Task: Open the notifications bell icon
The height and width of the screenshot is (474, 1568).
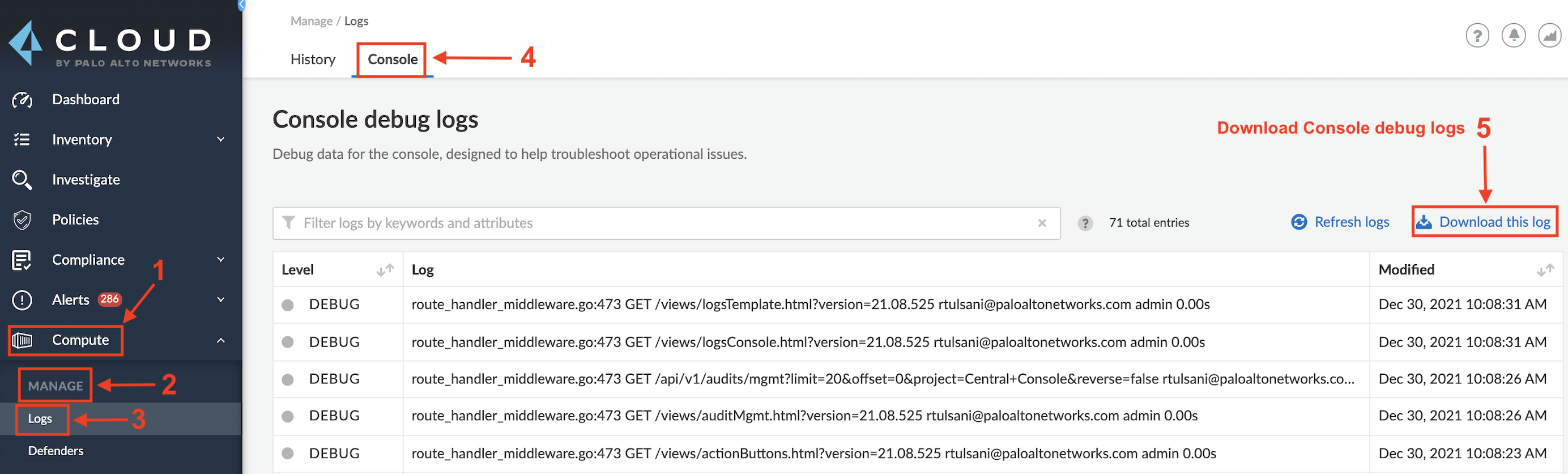Action: [x=1513, y=36]
